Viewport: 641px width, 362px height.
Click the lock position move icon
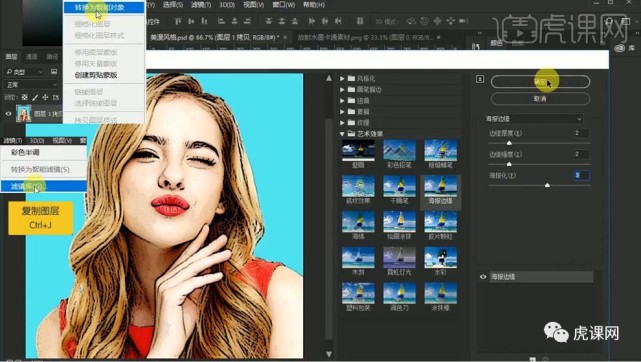coord(45,97)
